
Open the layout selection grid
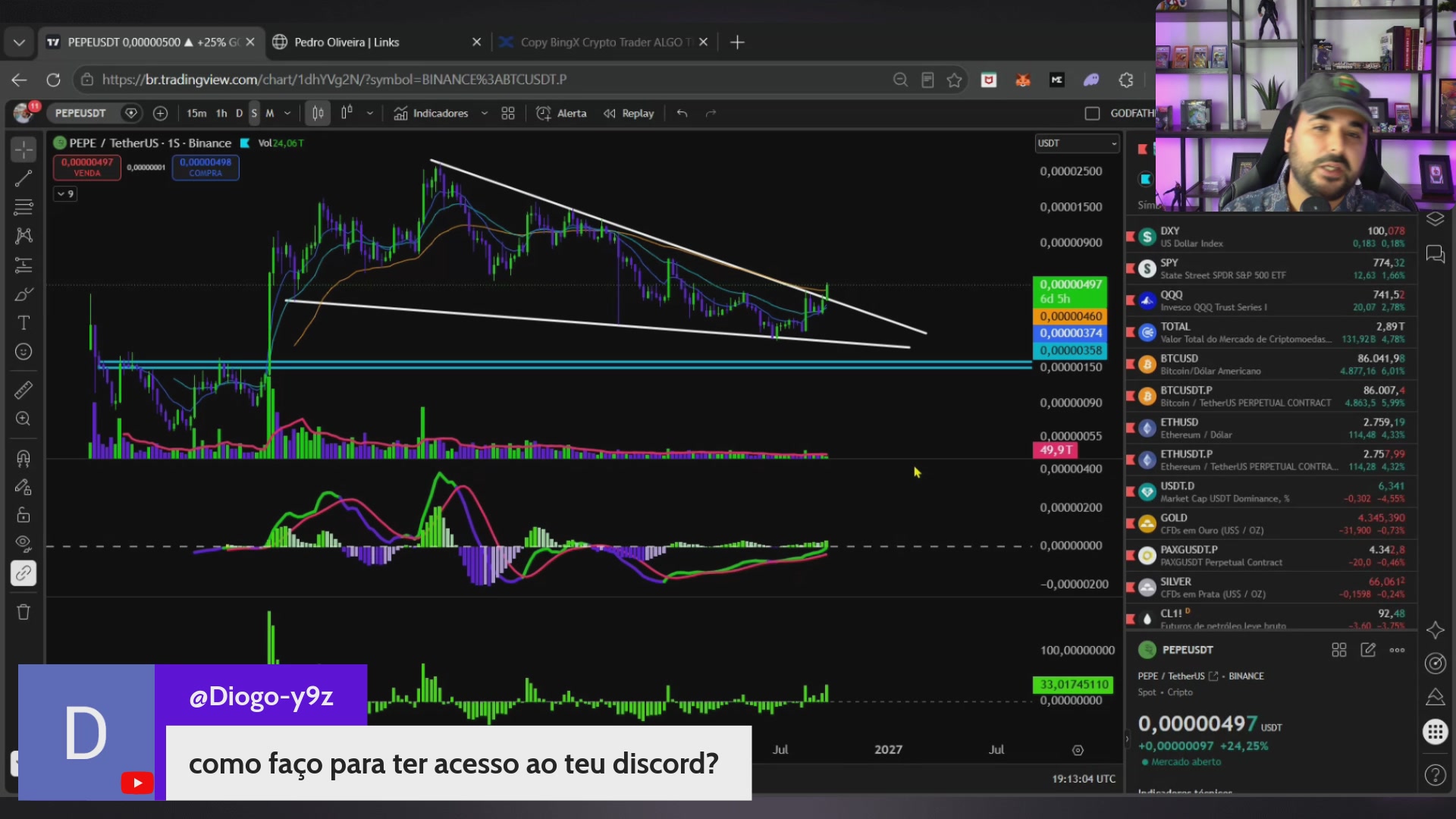[x=508, y=113]
